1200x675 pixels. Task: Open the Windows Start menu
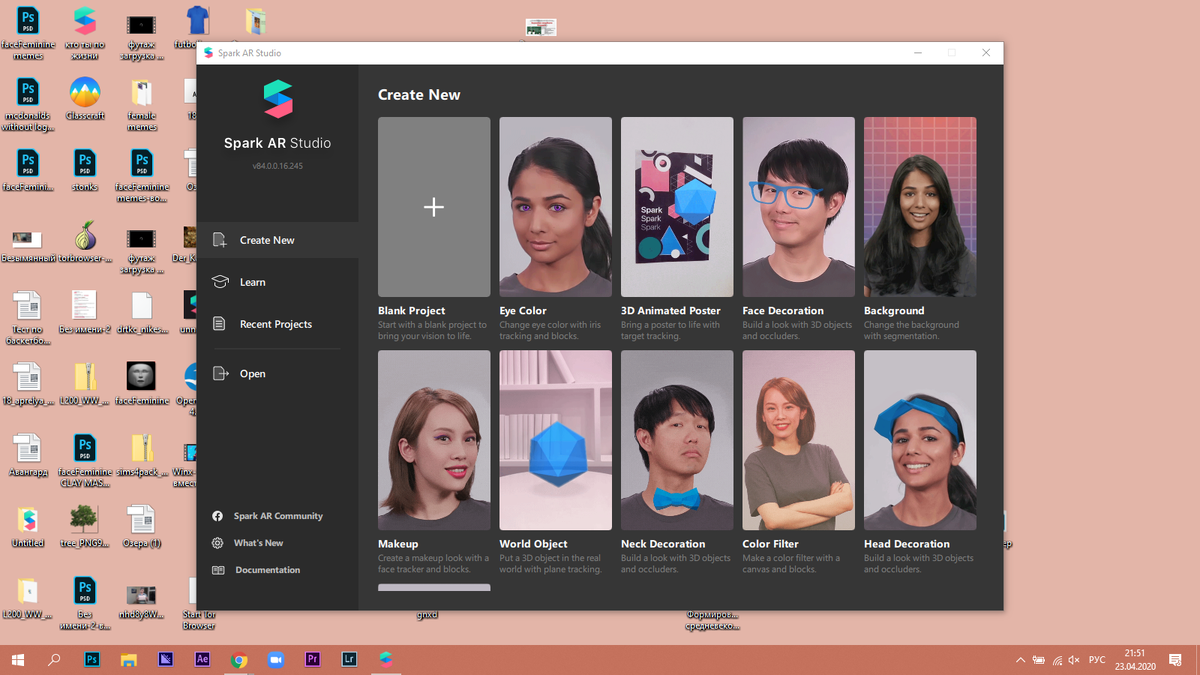[x=18, y=660]
